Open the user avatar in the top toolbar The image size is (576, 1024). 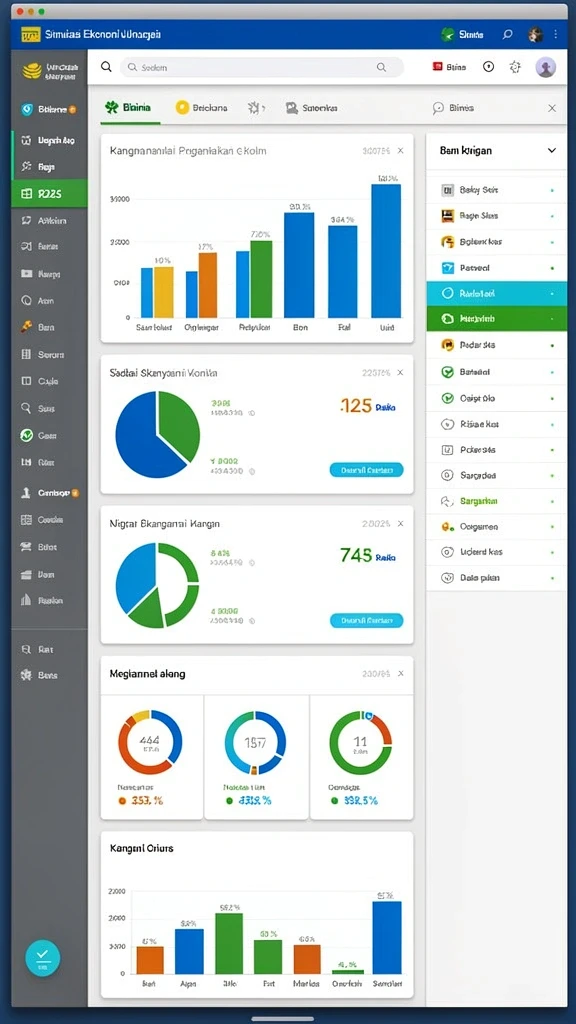click(545, 67)
